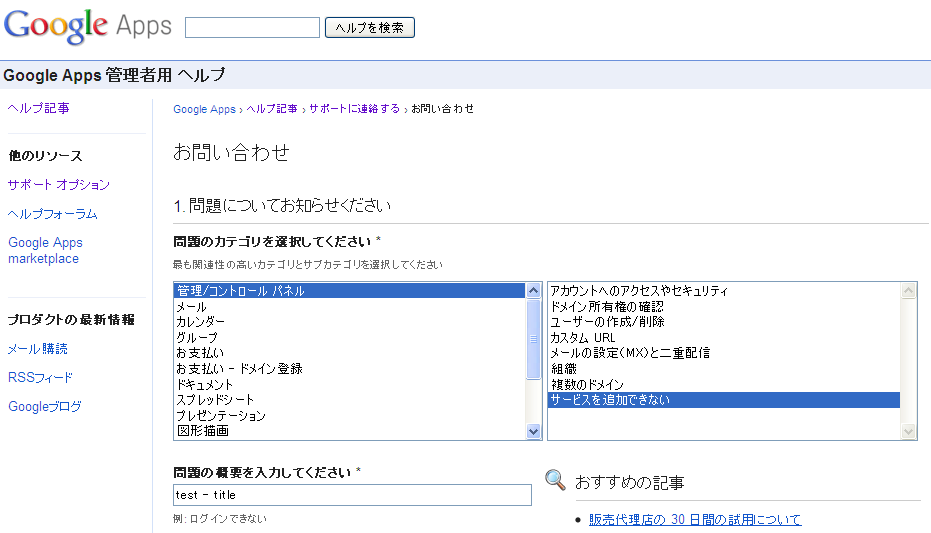Select 管理/コントロール パネル category
The height and width of the screenshot is (533, 931).
(350, 290)
